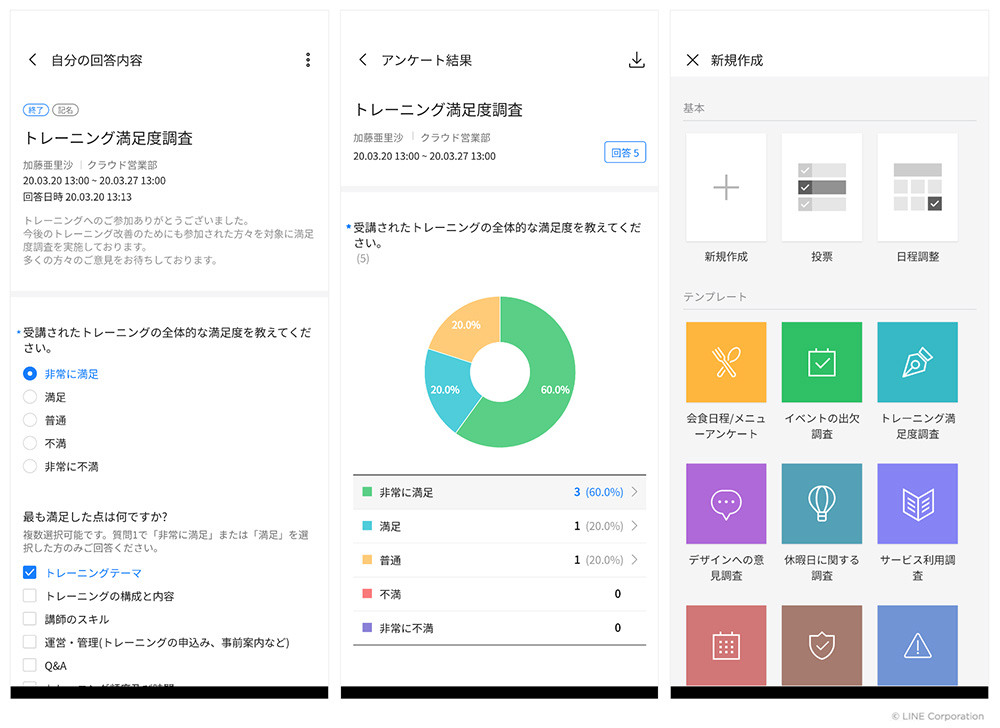Select the 不満 radio button
Viewport: 1000px width, 728px height.
coord(29,443)
